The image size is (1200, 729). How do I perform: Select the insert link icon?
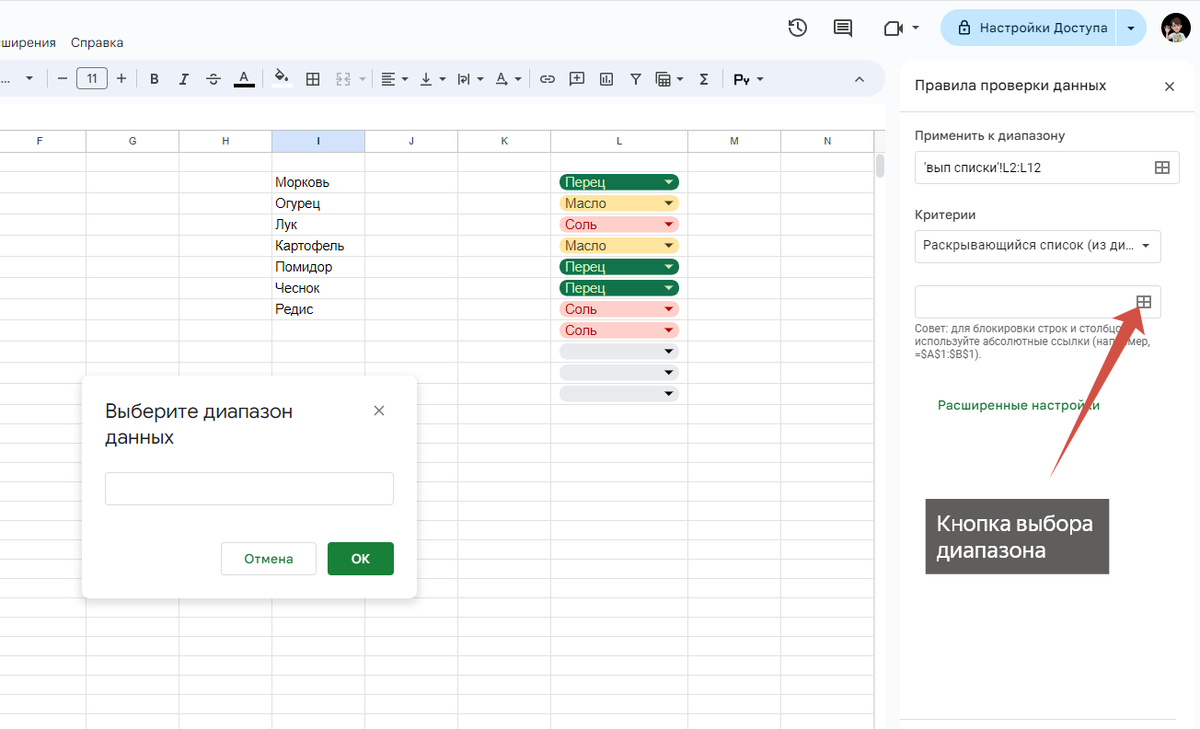pos(547,78)
